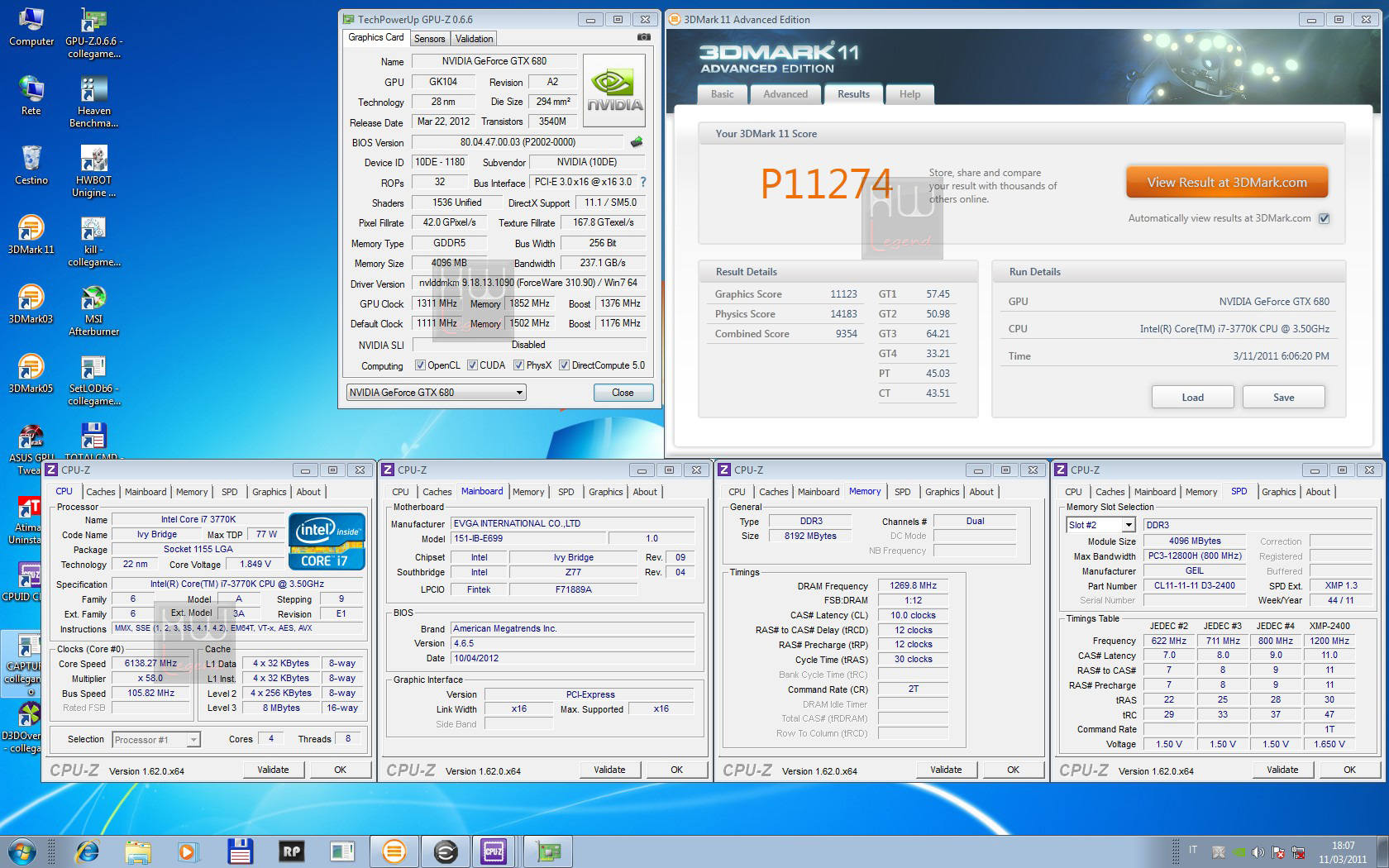Open the Cestino recycle bin icon
This screenshot has height=868, width=1389.
point(31,165)
